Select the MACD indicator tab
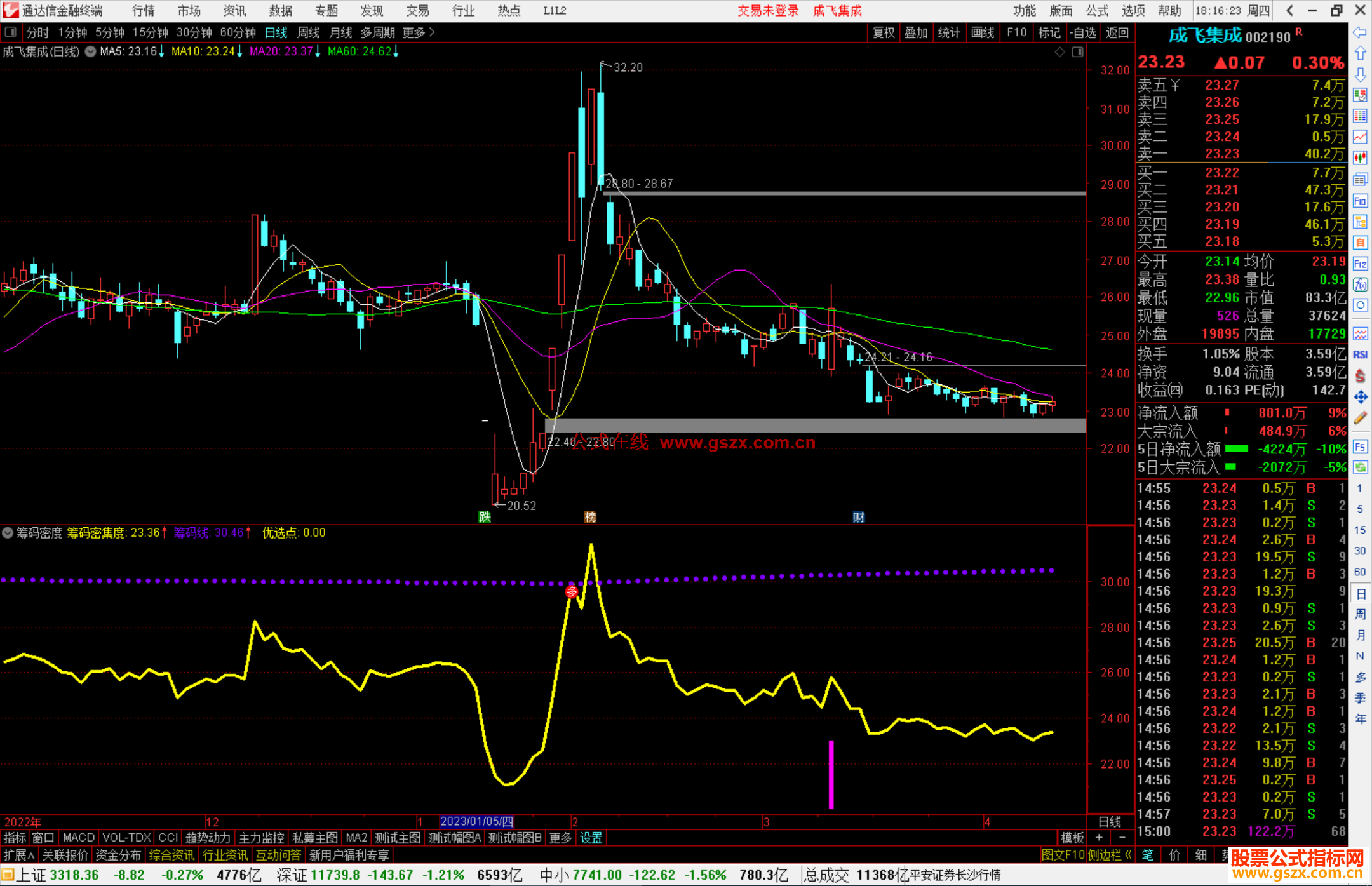The image size is (1372, 886). (78, 838)
